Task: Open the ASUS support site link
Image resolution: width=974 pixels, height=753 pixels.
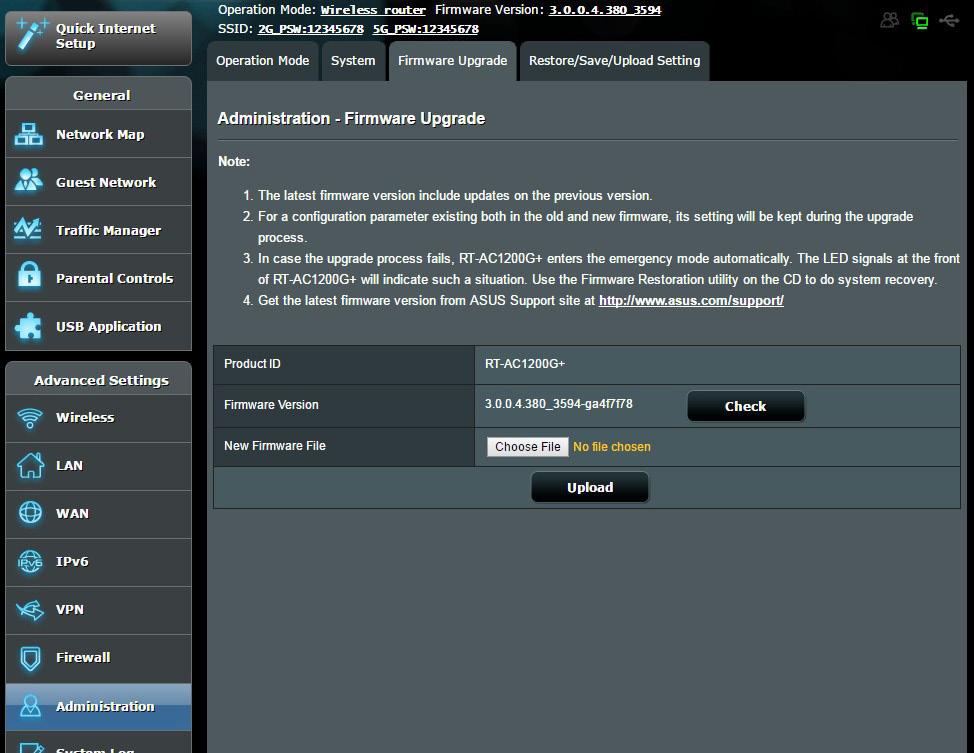Action: [691, 301]
